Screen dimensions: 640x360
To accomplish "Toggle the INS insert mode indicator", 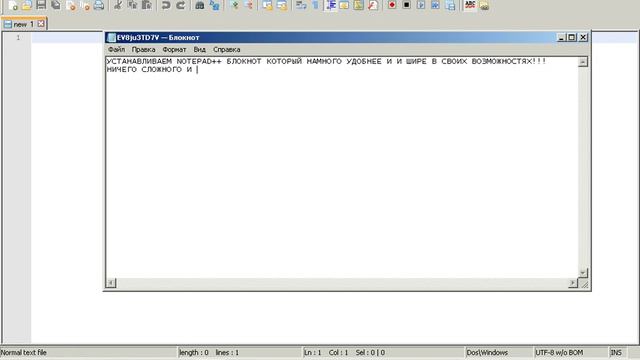I will click(x=616, y=352).
